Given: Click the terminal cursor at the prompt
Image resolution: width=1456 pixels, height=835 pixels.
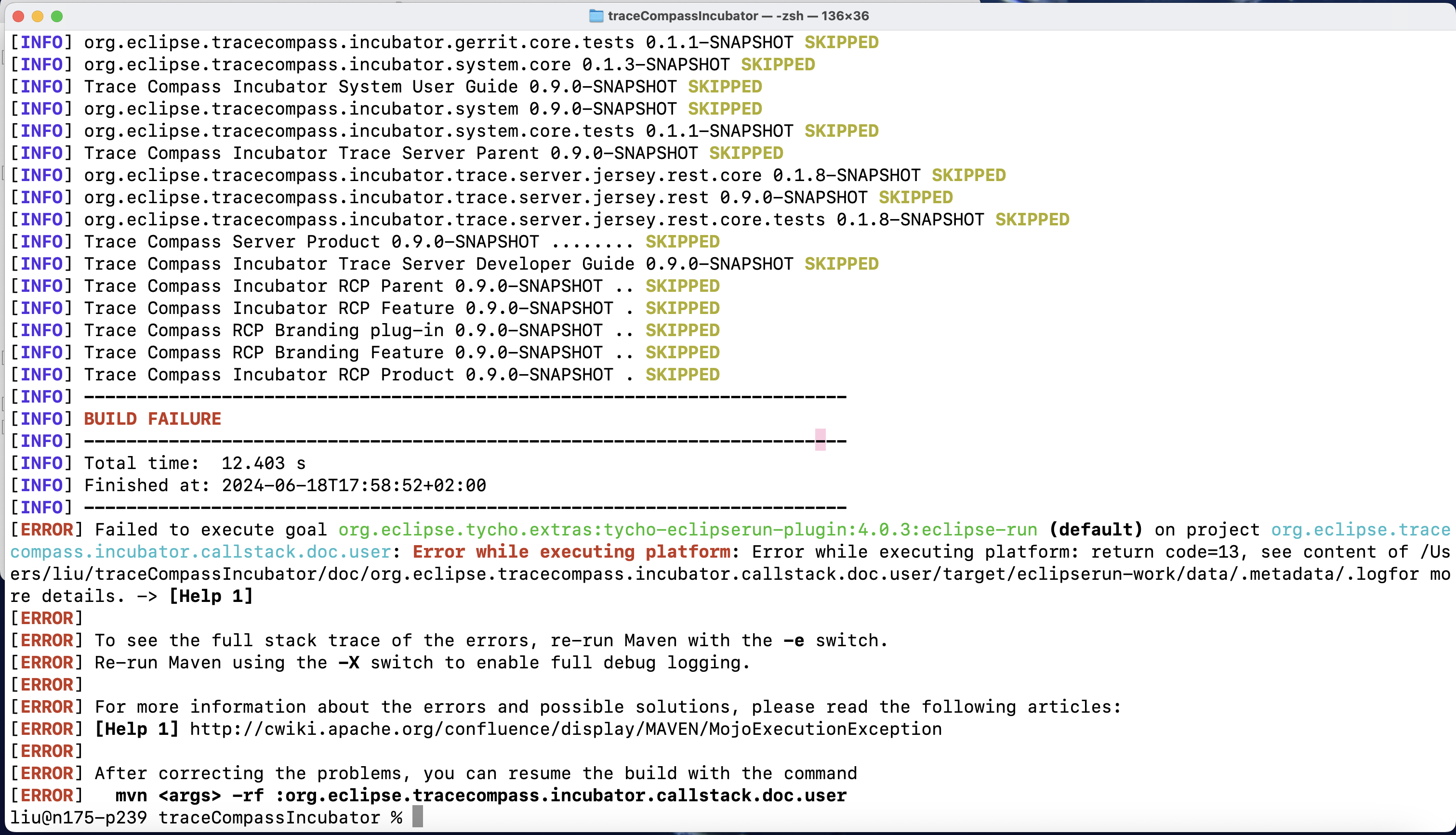Looking at the screenshot, I should click(x=418, y=817).
